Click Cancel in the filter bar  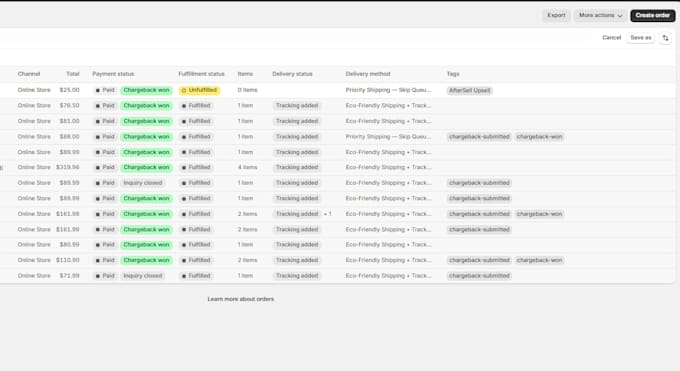pos(611,38)
